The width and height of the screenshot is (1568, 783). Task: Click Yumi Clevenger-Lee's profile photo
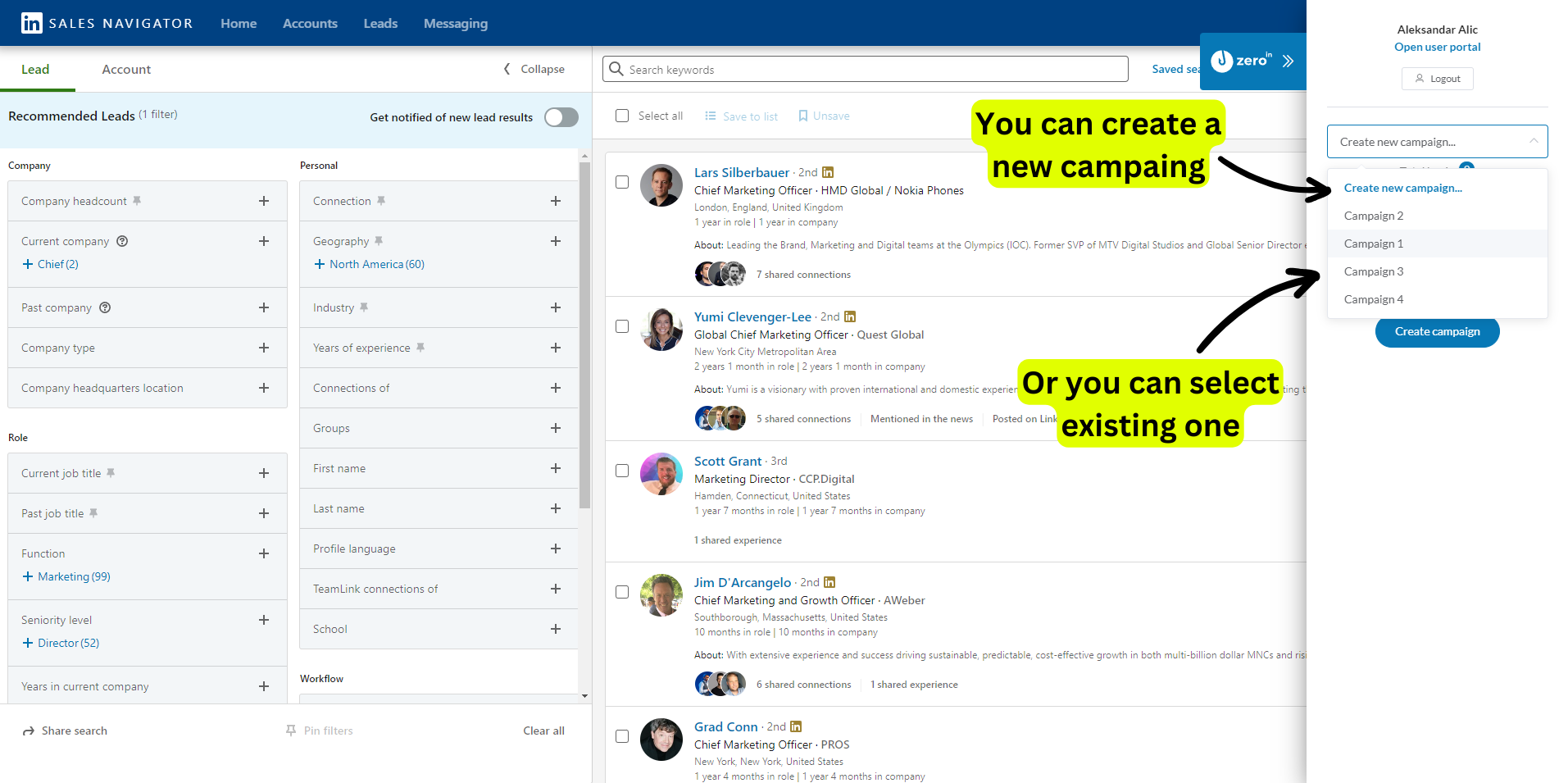click(x=661, y=330)
